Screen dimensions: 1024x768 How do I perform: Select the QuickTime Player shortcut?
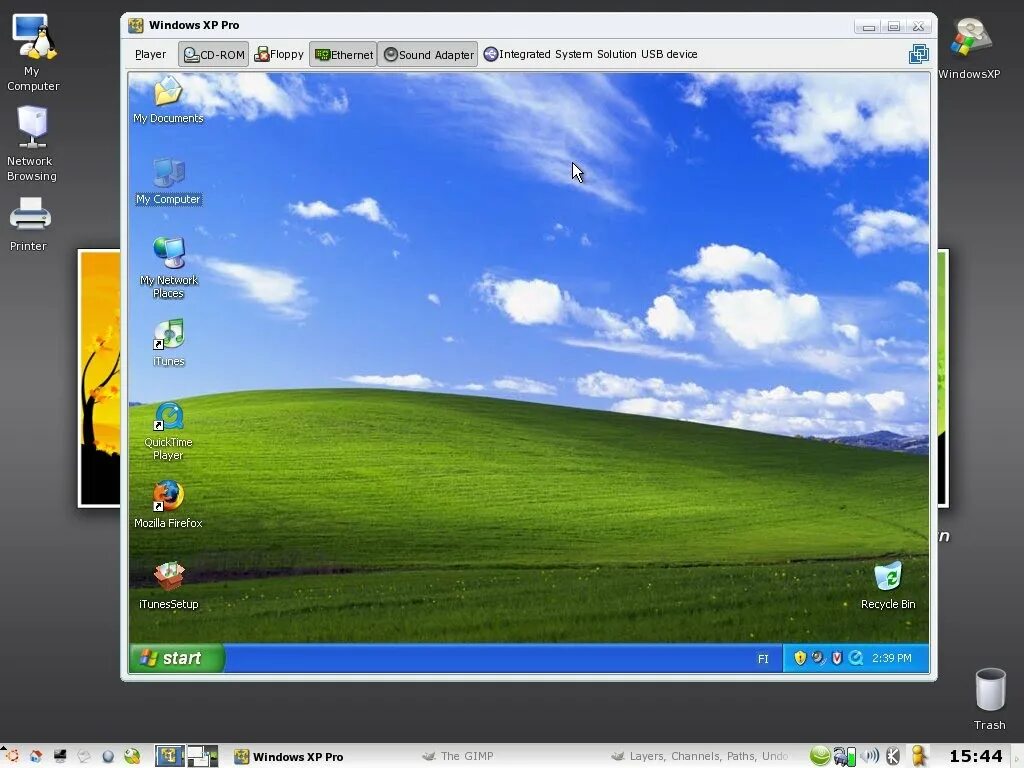click(x=168, y=431)
